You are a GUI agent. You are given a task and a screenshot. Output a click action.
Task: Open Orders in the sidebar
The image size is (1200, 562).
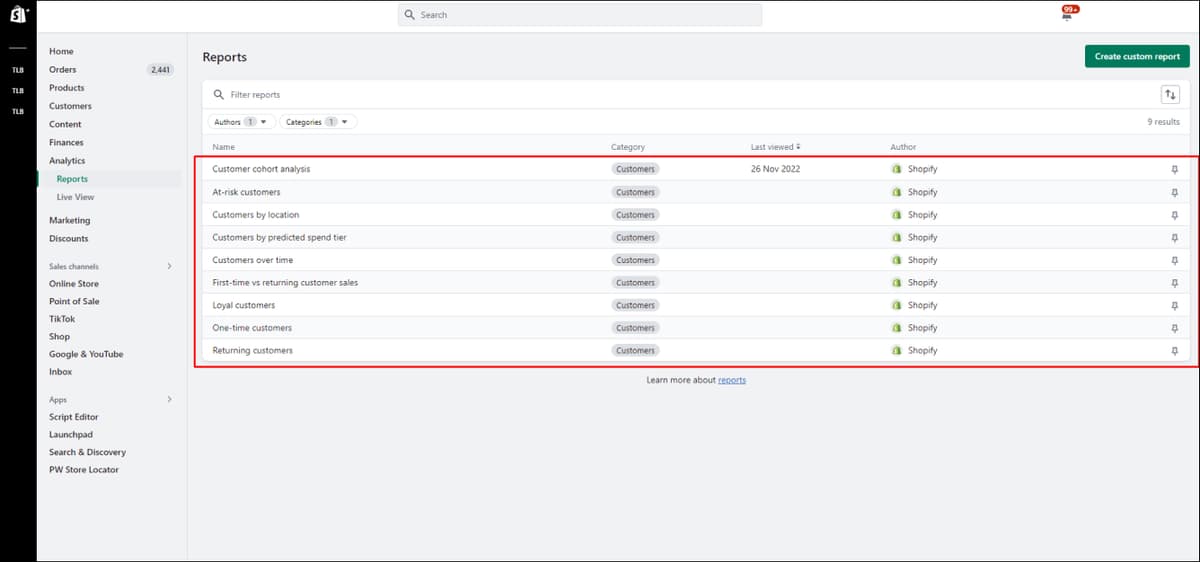coord(62,69)
